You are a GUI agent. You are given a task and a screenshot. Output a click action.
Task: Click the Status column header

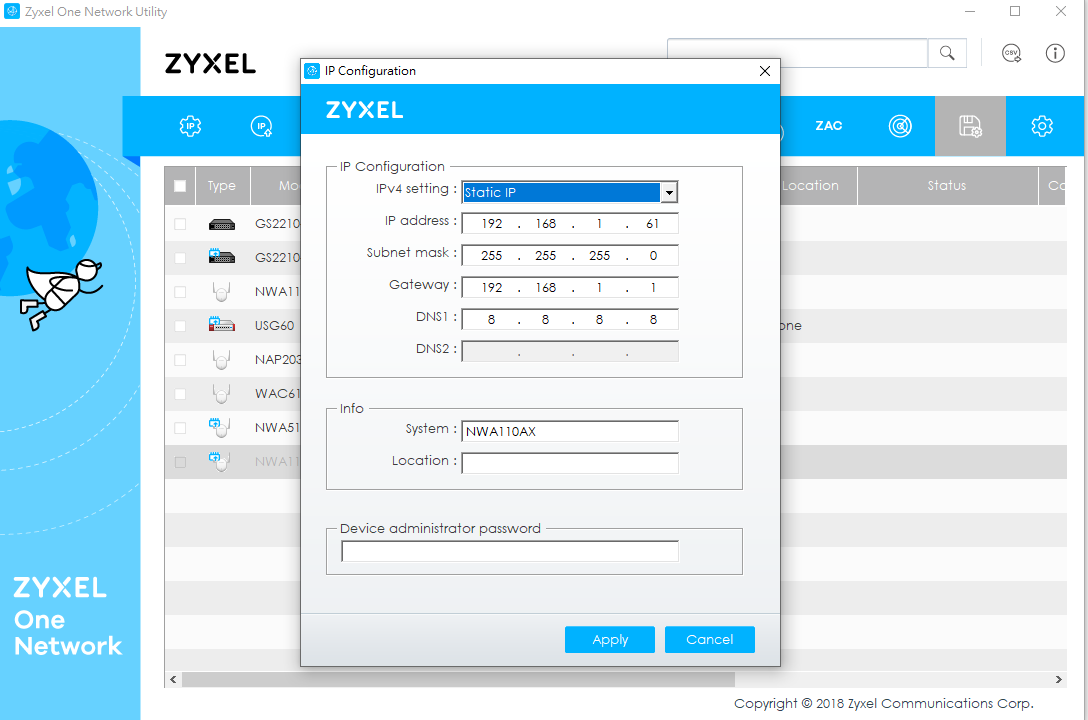(947, 186)
